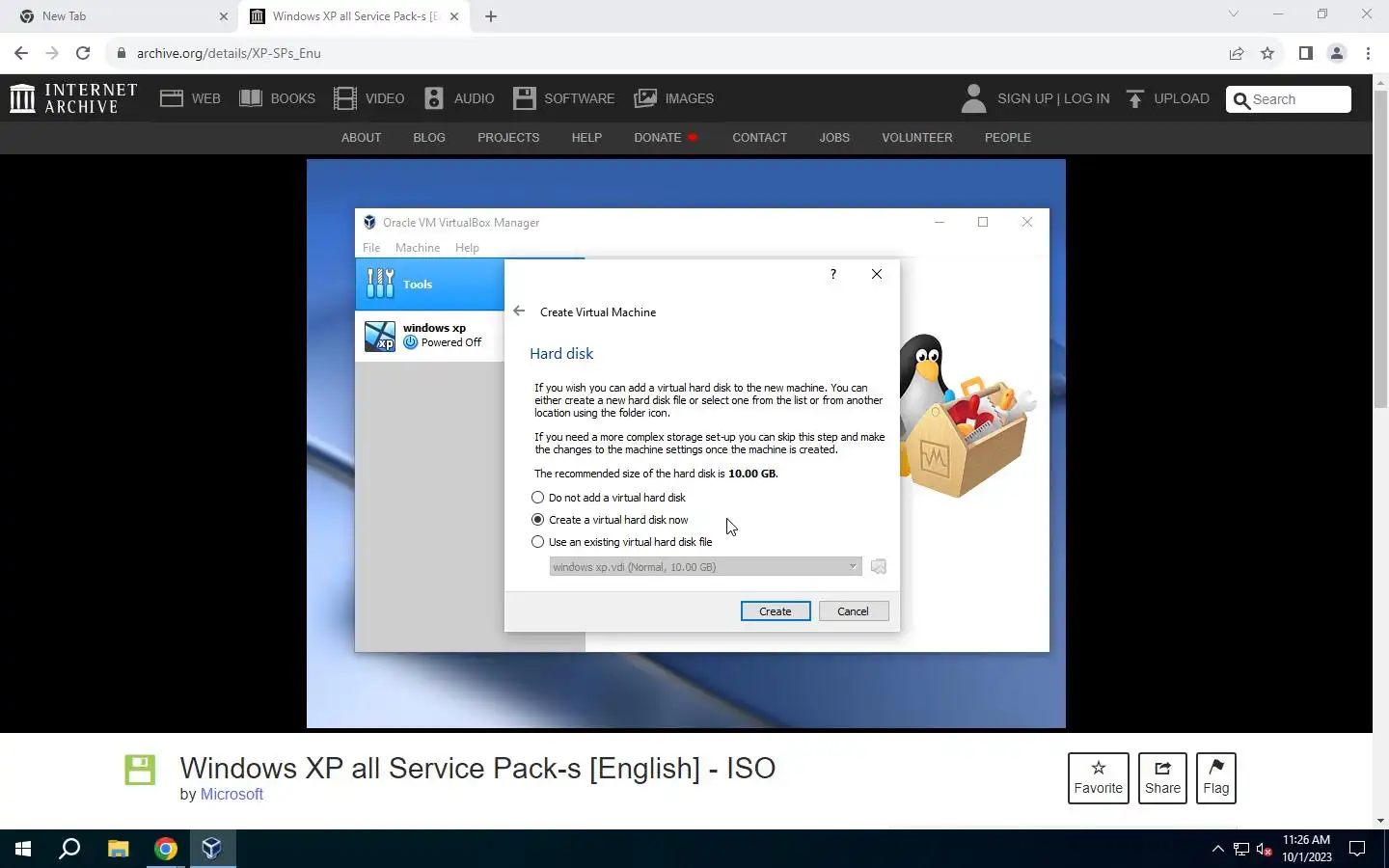
Task: Click UPLOAD link
Action: [x=1167, y=98]
